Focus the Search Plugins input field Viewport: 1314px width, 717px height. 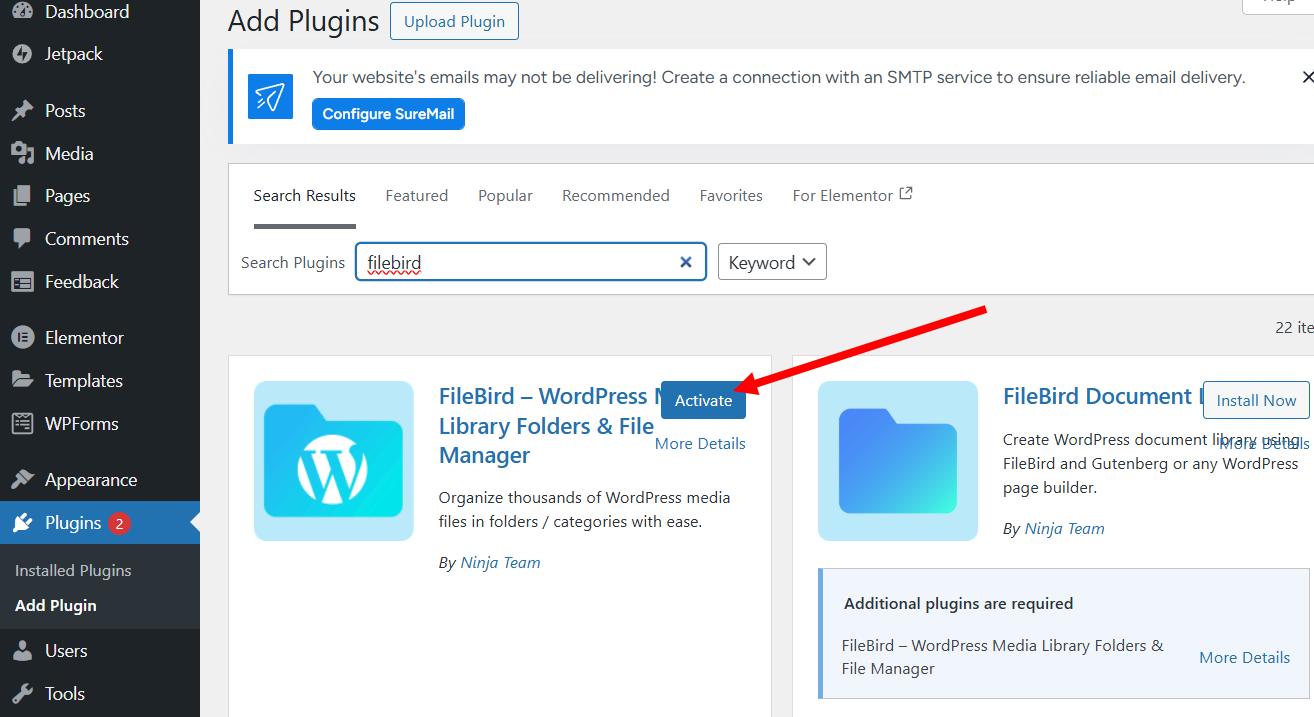point(531,262)
